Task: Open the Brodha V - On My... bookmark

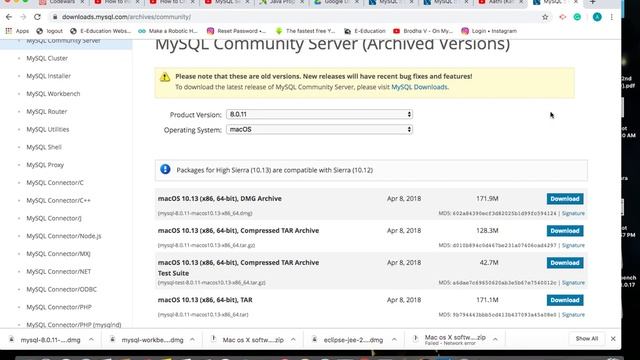Action: coord(423,31)
